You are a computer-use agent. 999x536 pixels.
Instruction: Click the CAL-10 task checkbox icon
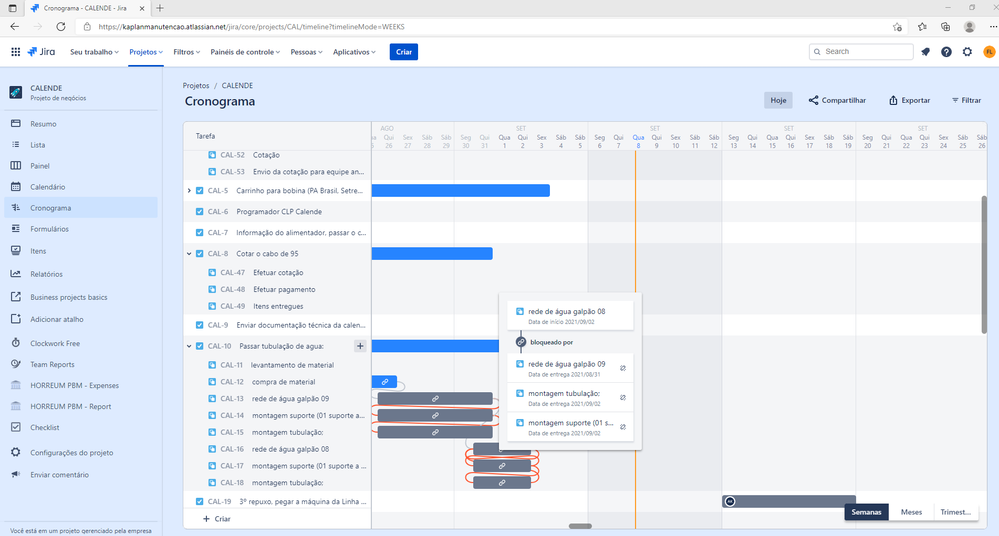coord(199,346)
